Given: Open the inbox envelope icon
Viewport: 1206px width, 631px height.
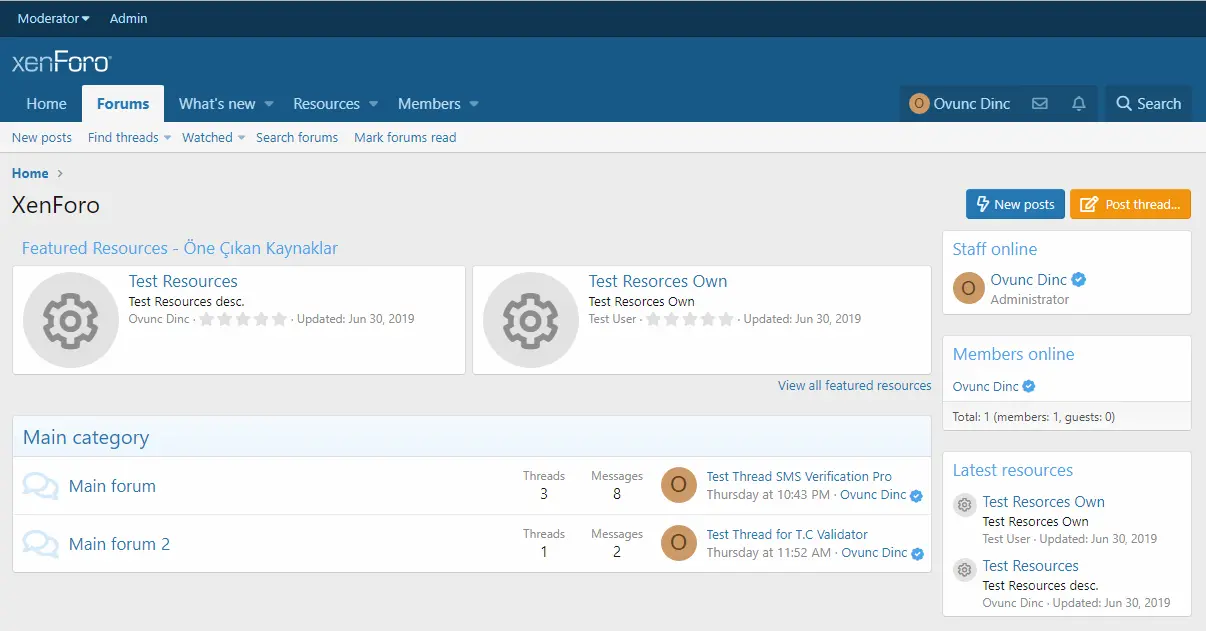Looking at the screenshot, I should 1040,104.
